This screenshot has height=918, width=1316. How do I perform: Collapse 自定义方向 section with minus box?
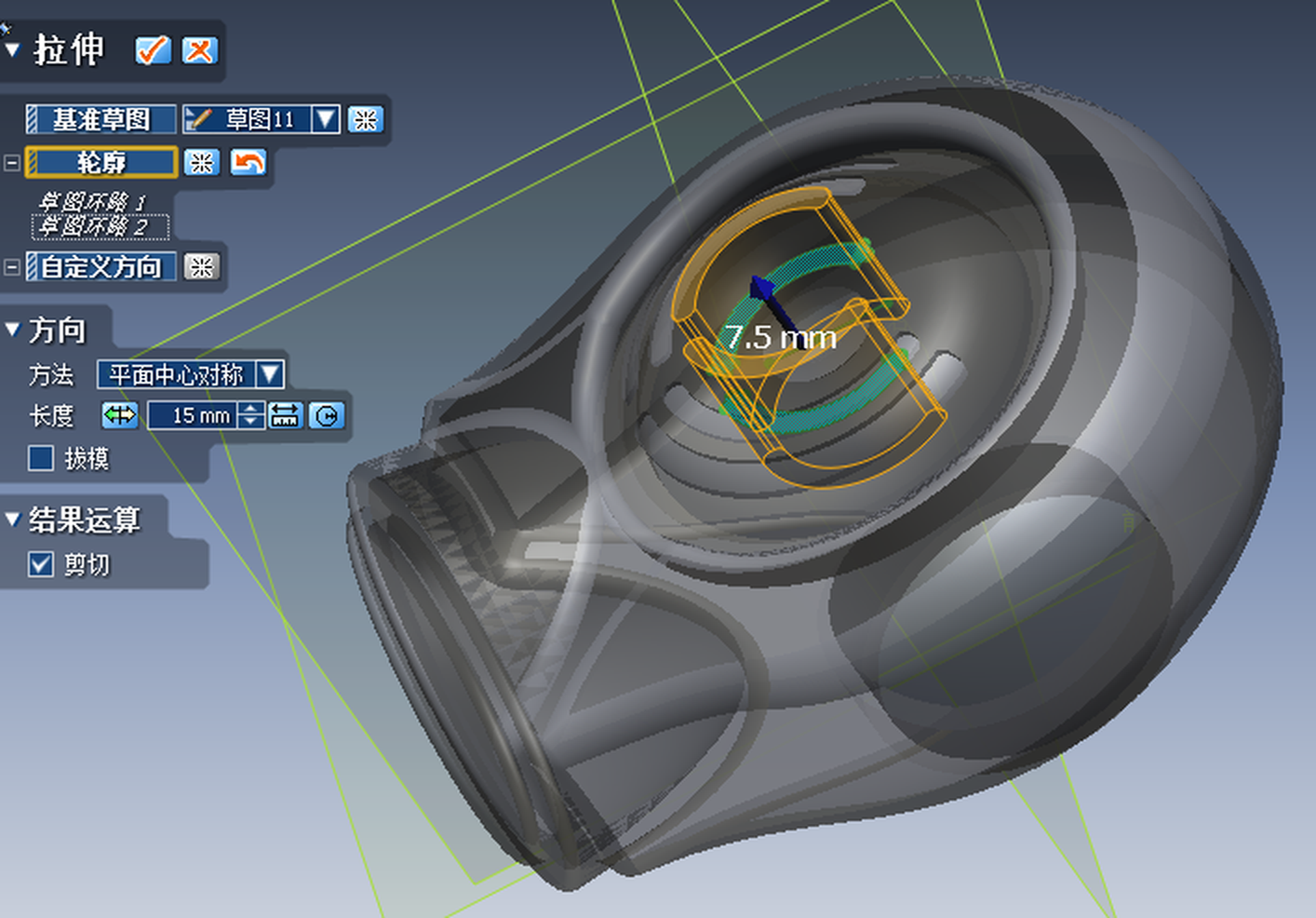[x=12, y=267]
